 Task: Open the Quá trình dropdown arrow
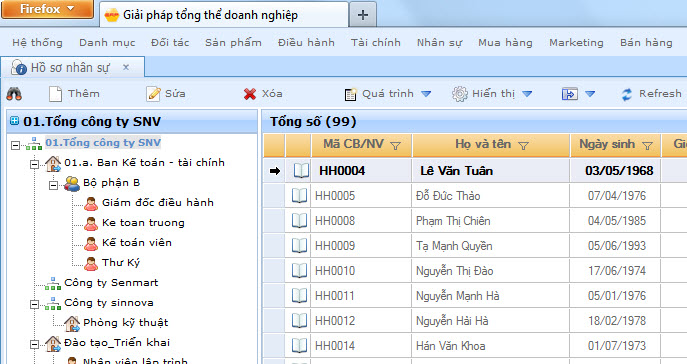(x=426, y=94)
